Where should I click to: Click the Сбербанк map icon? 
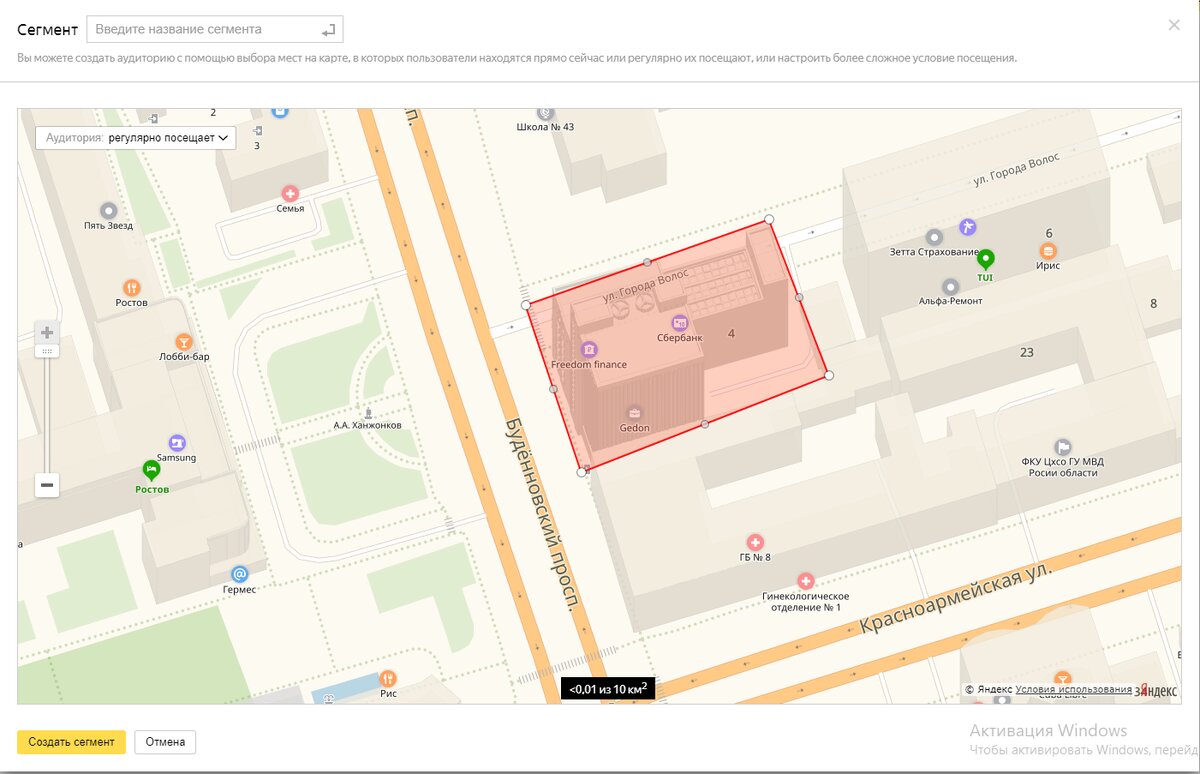coord(680,322)
